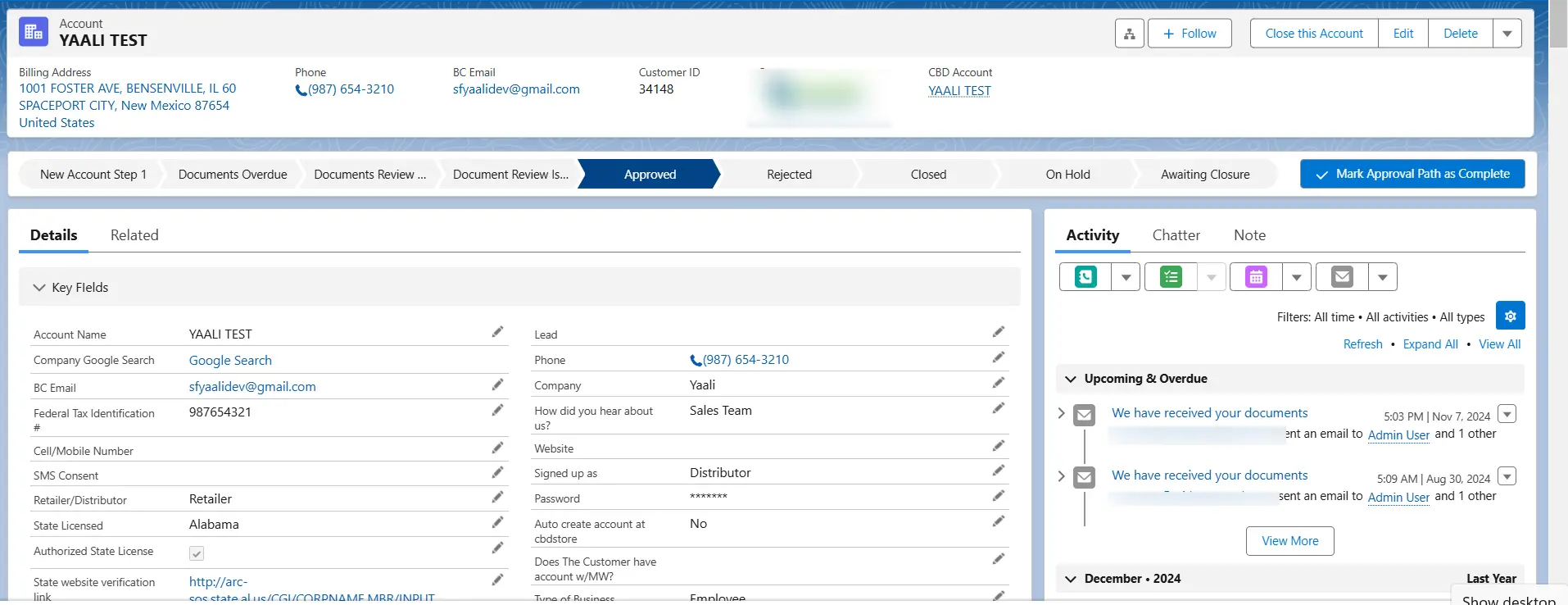This screenshot has width=1568, height=605.
Task: Edit the State Licensed pencil
Action: [497, 522]
